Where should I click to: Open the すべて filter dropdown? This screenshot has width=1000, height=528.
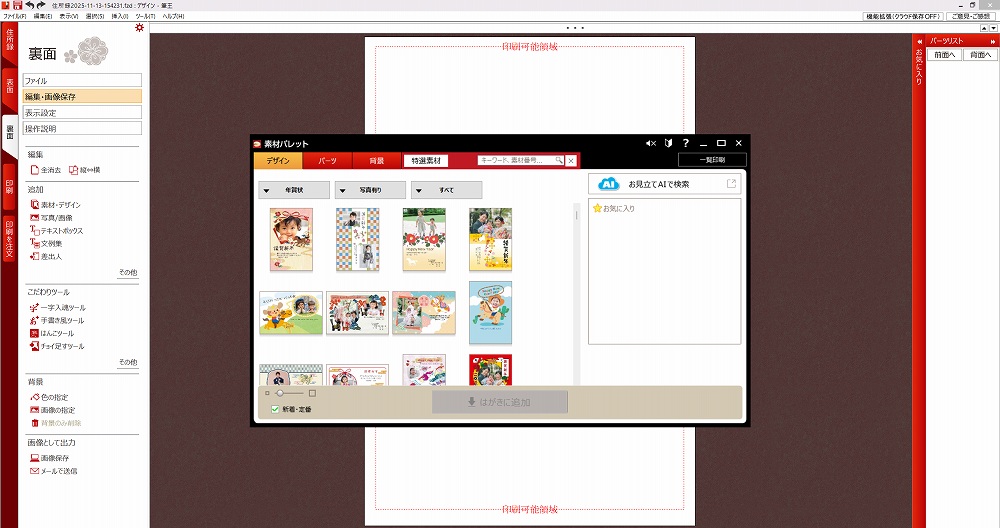pos(417,190)
